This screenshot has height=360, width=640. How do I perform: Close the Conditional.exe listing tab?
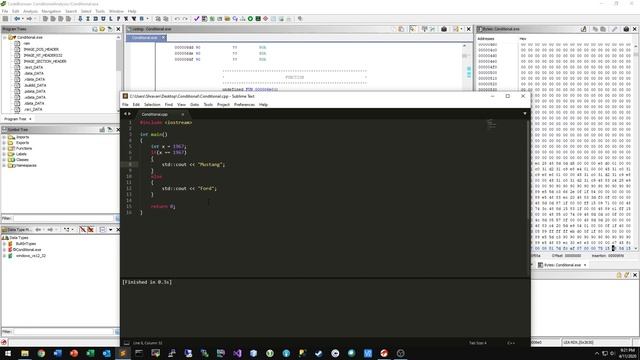click(x=163, y=38)
